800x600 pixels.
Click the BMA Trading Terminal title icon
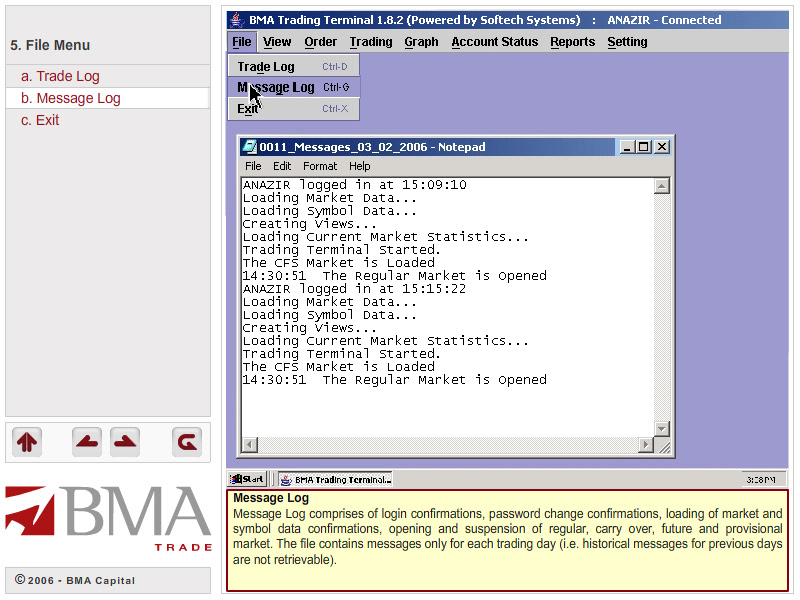[x=236, y=20]
